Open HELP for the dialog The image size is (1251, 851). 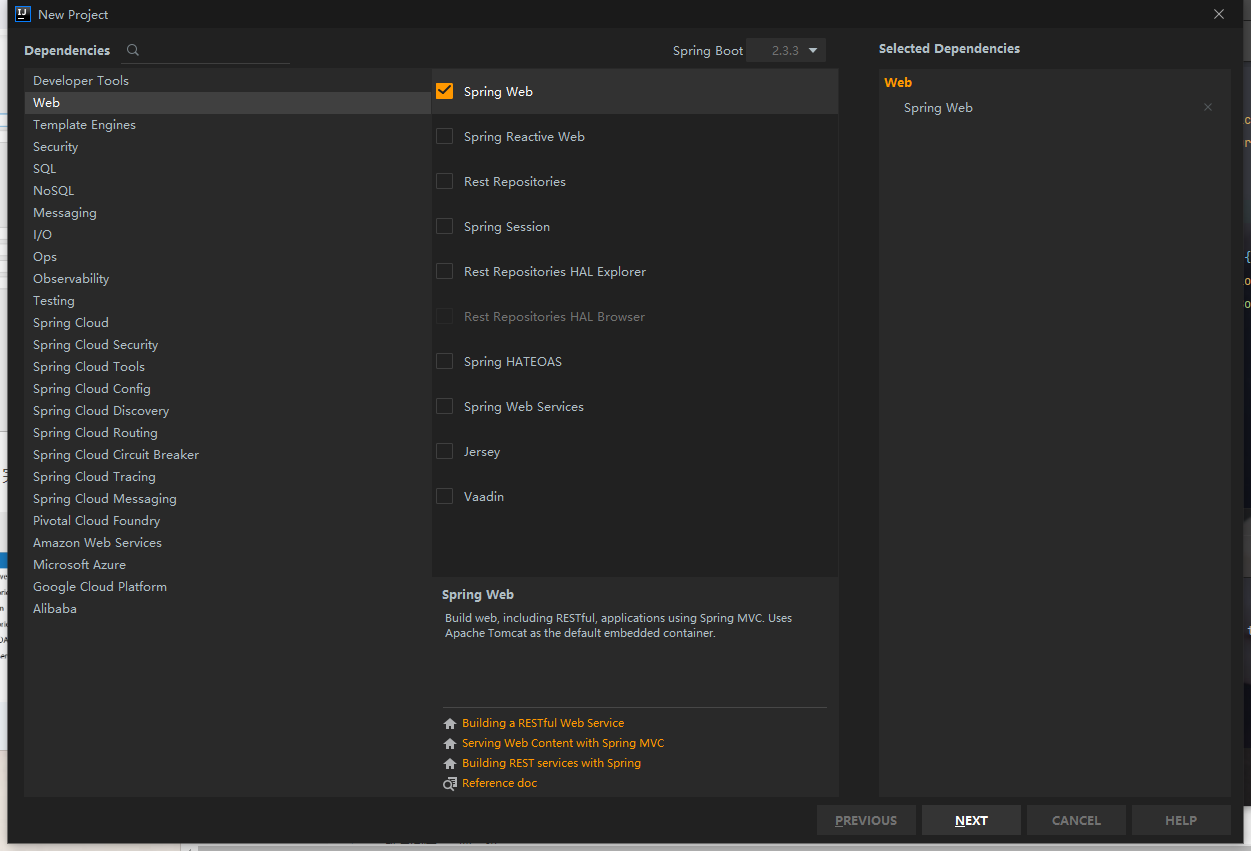1181,820
